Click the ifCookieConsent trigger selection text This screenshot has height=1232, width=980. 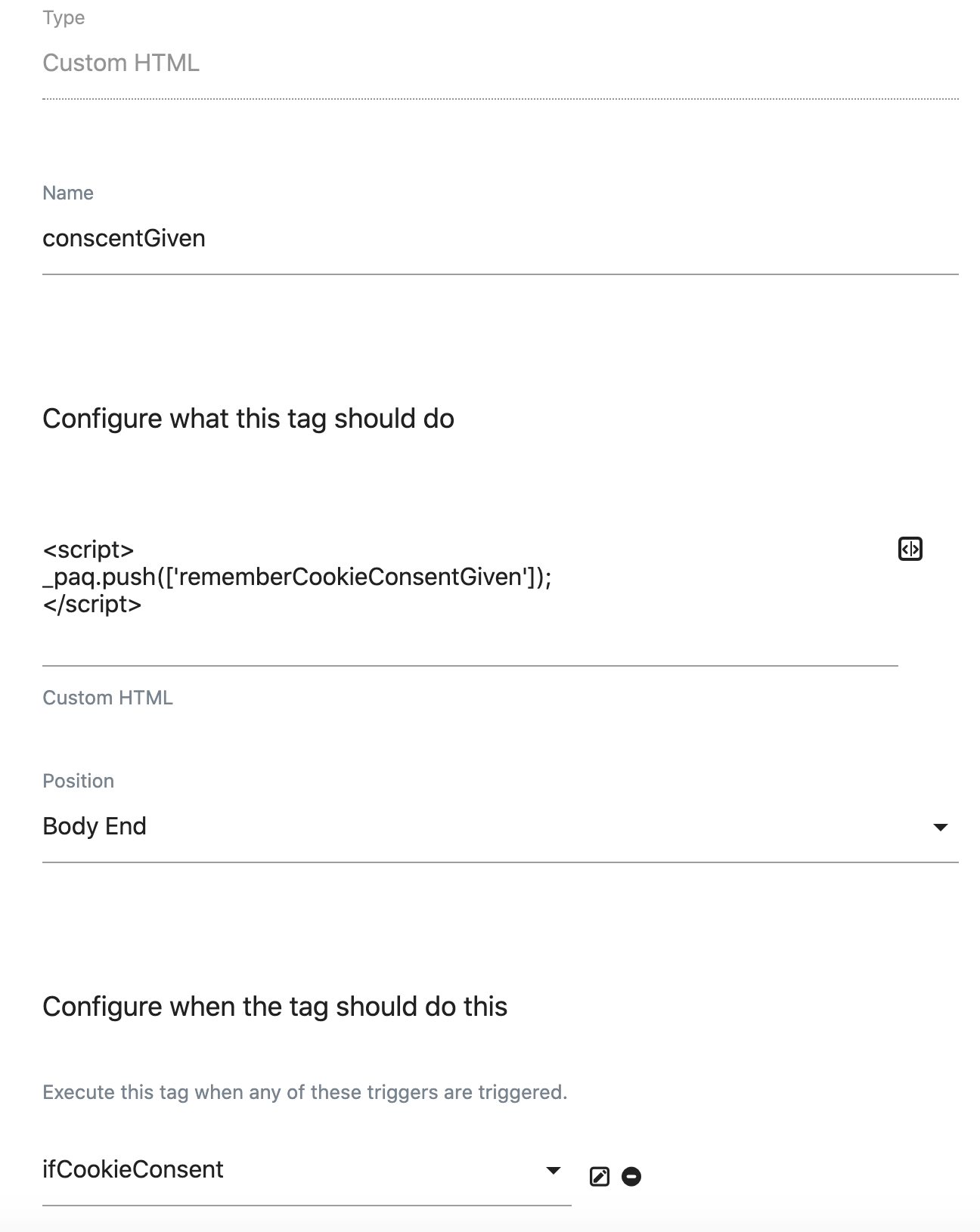pyautogui.click(x=133, y=1169)
